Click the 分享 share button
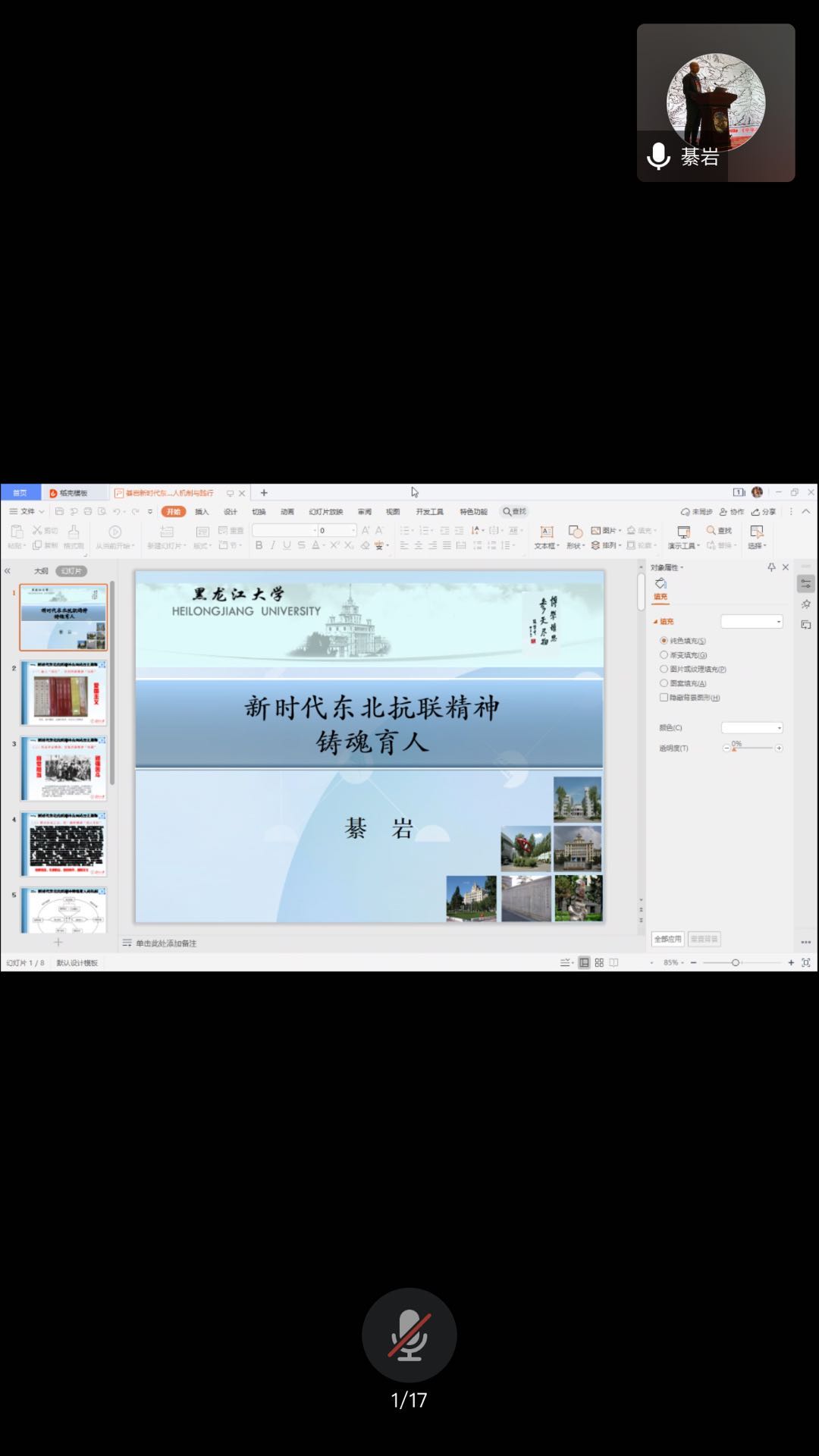 coord(764,512)
